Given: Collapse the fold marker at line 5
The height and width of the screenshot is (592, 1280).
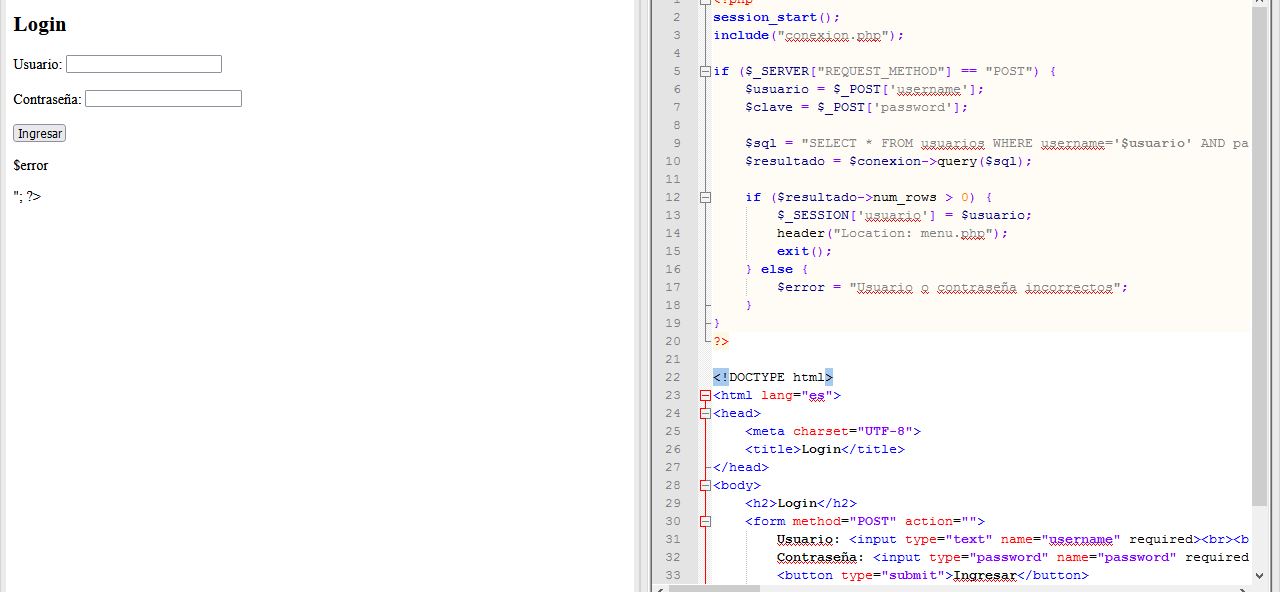Looking at the screenshot, I should [706, 71].
